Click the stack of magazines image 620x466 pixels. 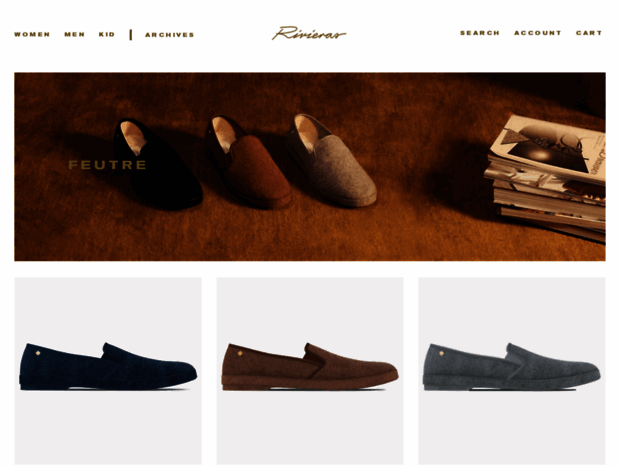coord(545,177)
